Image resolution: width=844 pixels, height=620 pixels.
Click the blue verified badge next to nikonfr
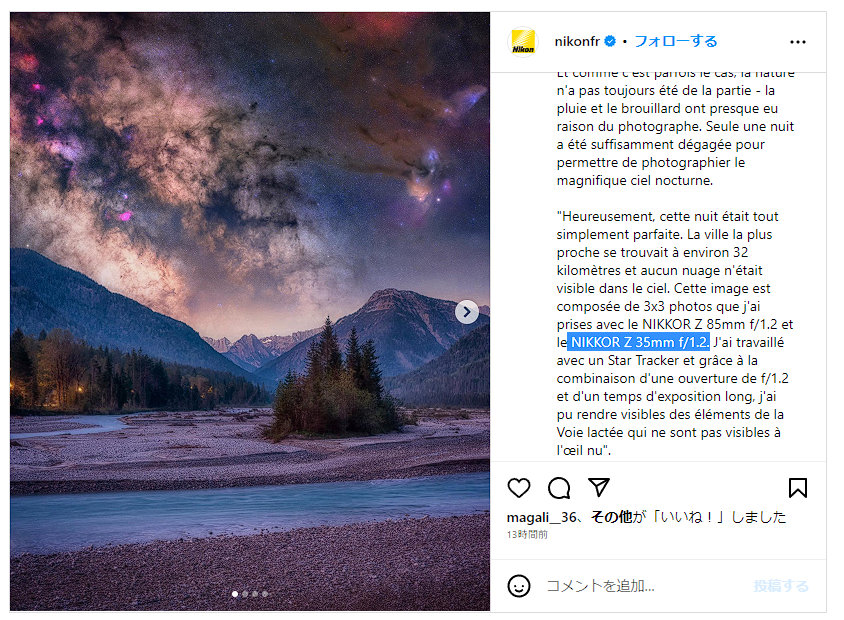click(610, 41)
